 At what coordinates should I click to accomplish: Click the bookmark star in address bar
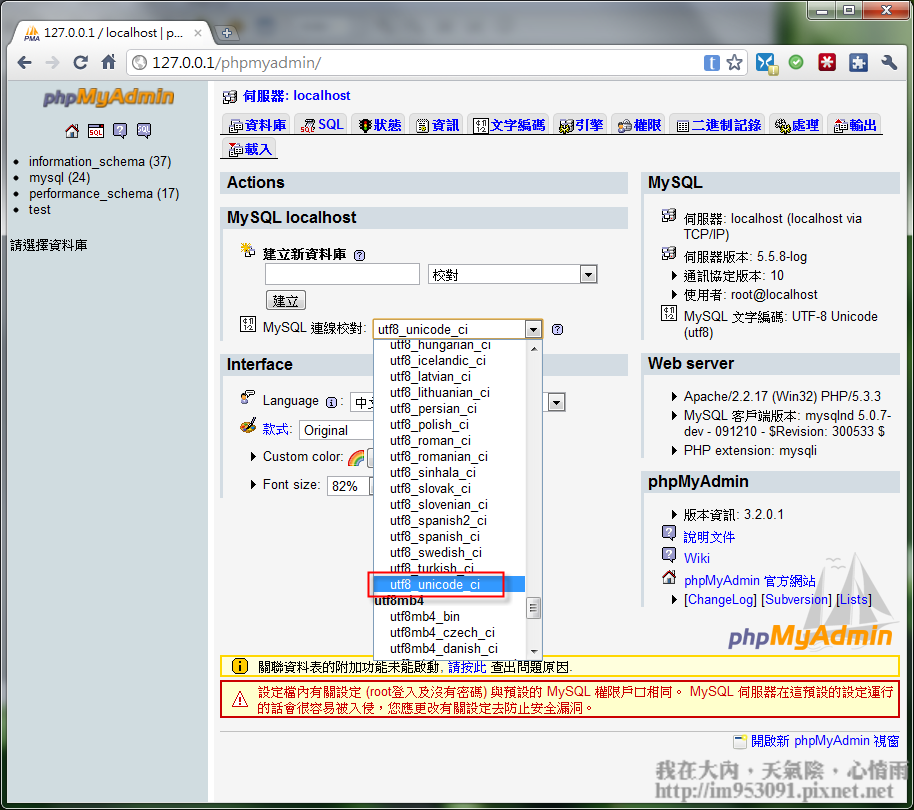[x=735, y=62]
